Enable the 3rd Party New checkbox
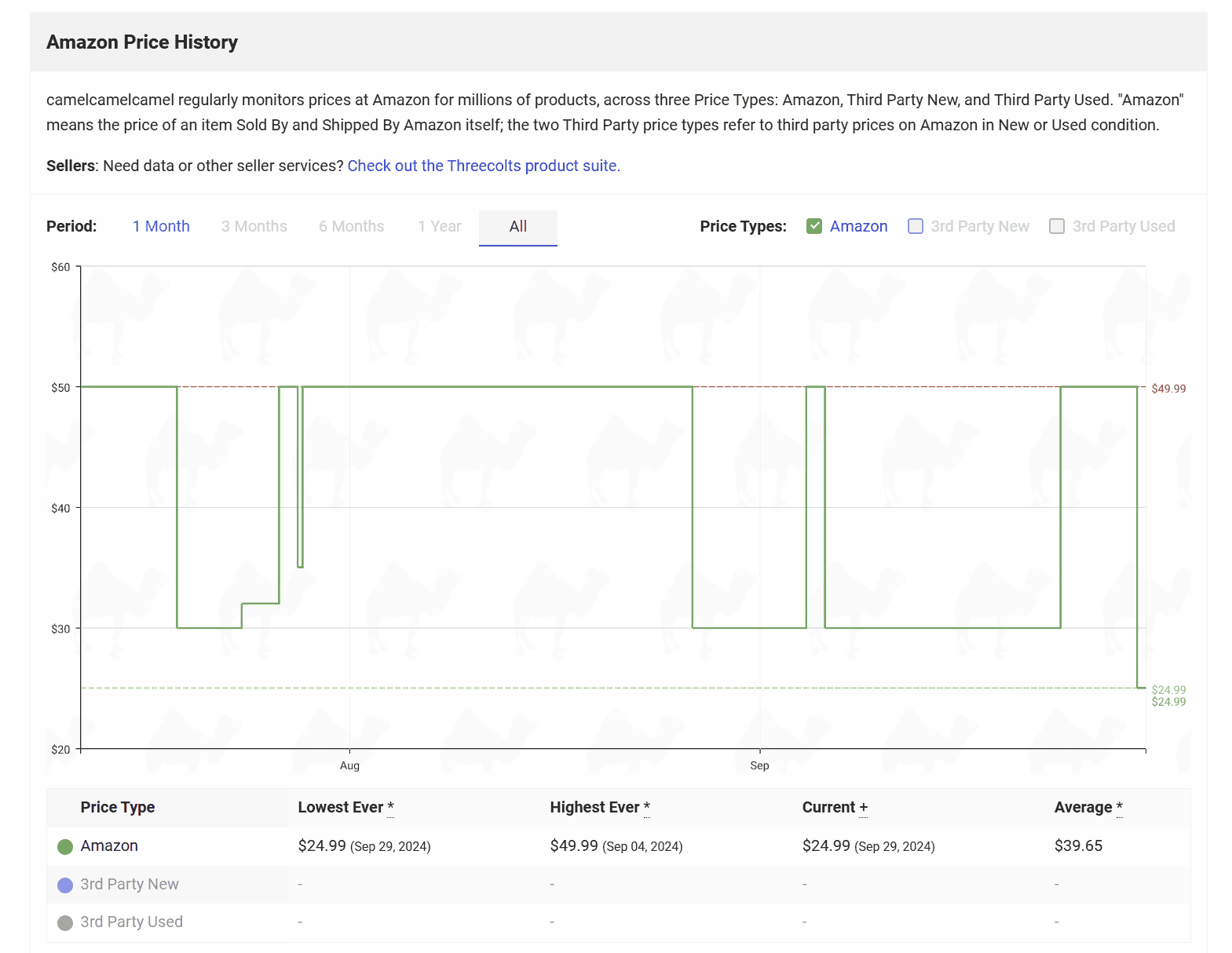The height and width of the screenshot is (953, 1232). [916, 226]
